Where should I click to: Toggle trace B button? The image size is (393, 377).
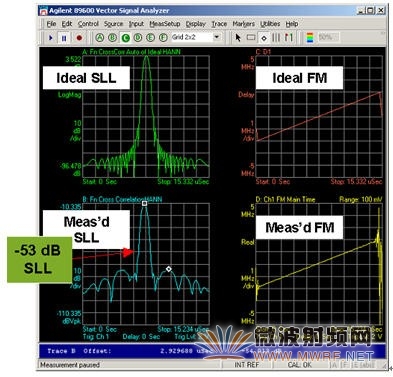pyautogui.click(x=112, y=38)
